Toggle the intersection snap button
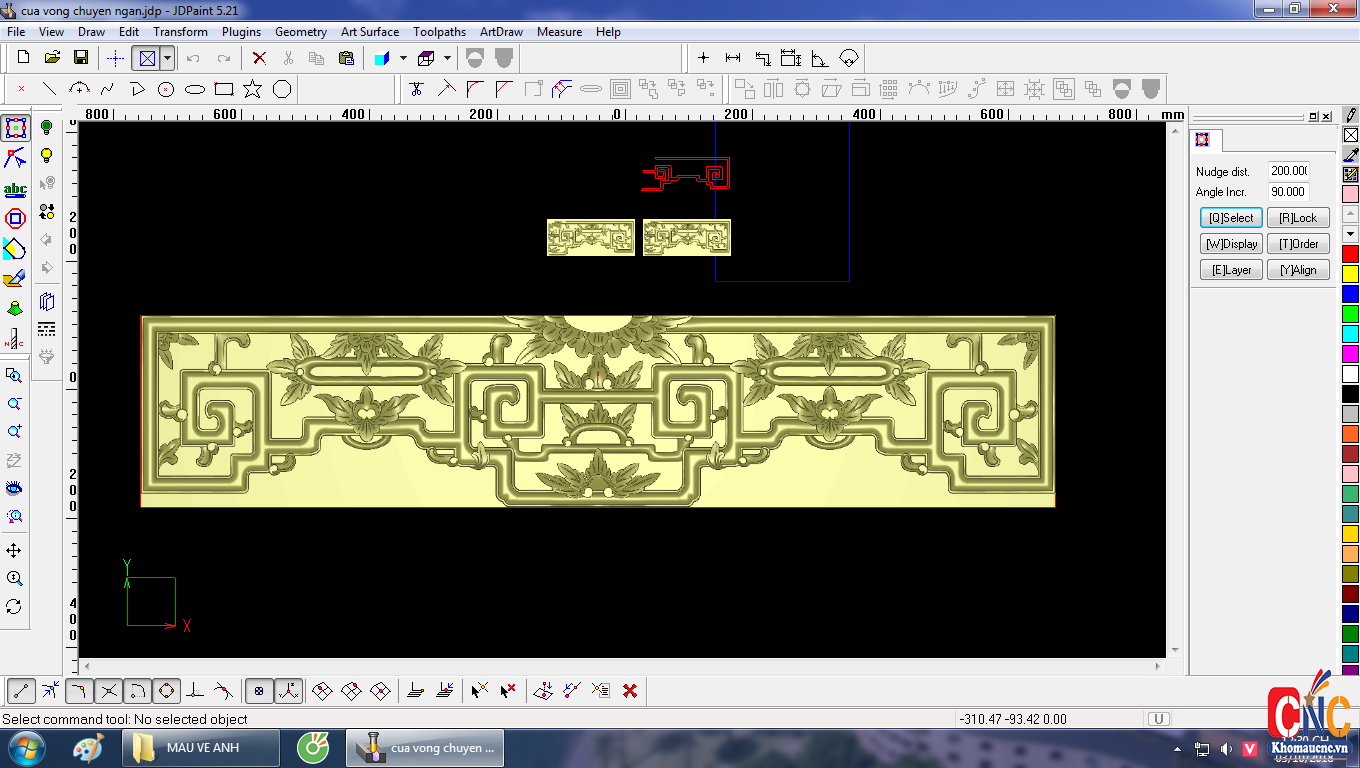This screenshot has height=768, width=1360. tap(109, 690)
